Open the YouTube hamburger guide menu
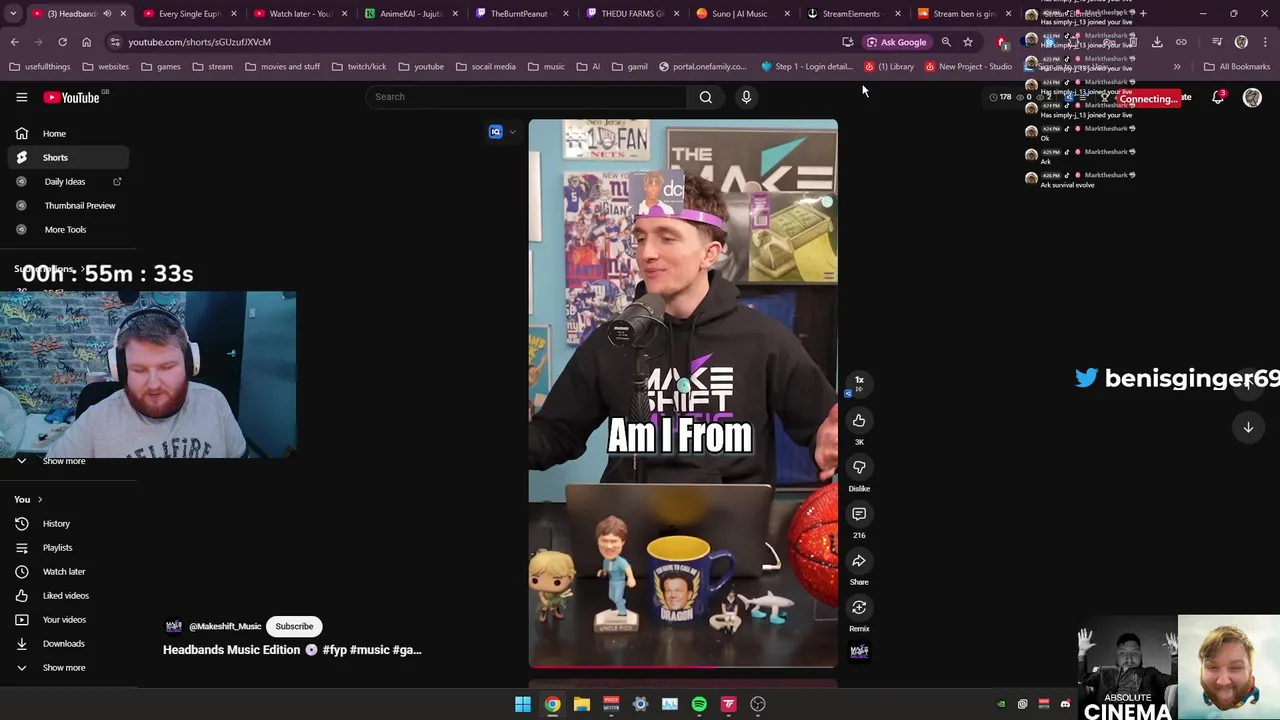 (x=21, y=97)
